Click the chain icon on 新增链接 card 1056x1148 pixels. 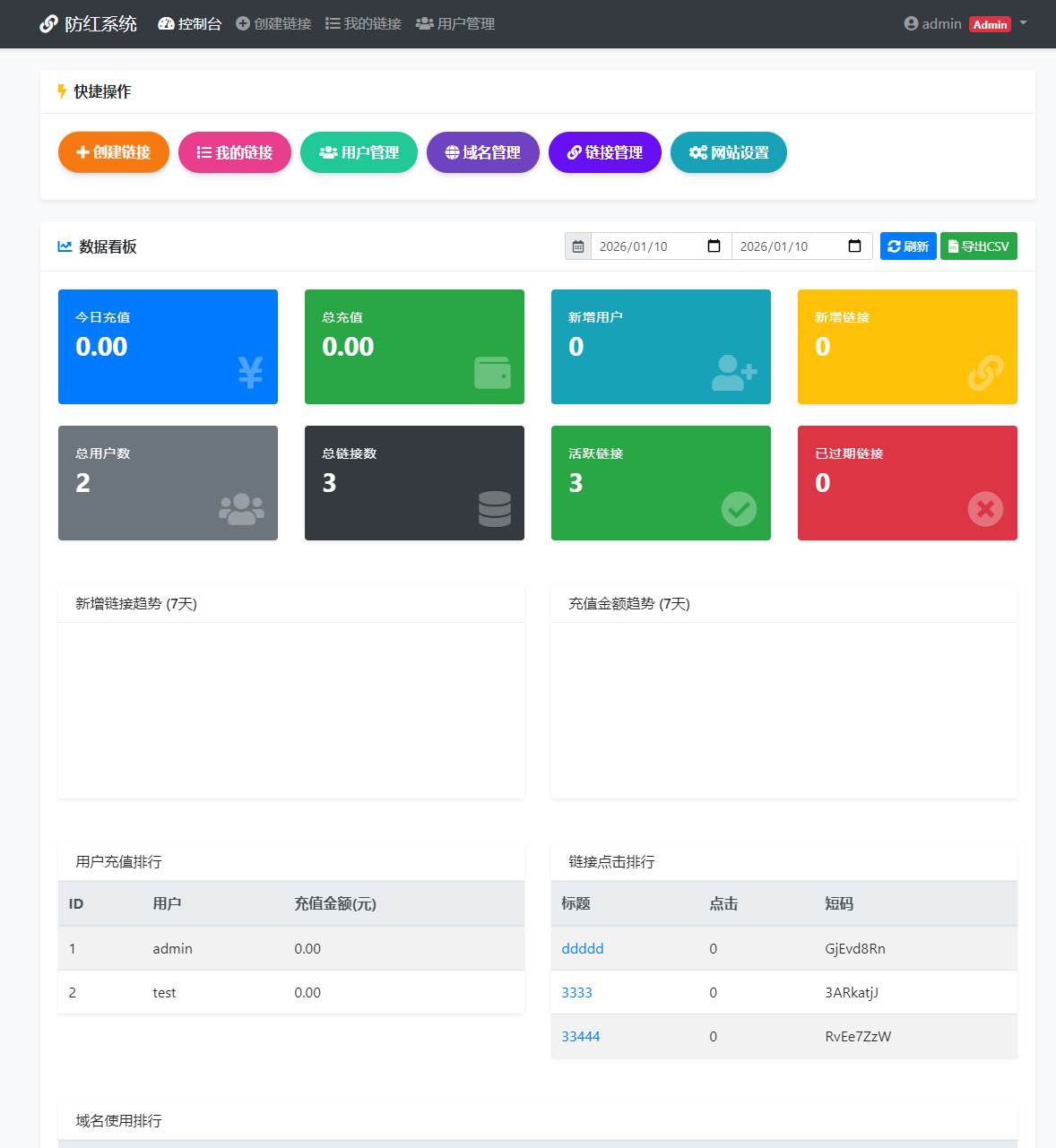[x=985, y=373]
